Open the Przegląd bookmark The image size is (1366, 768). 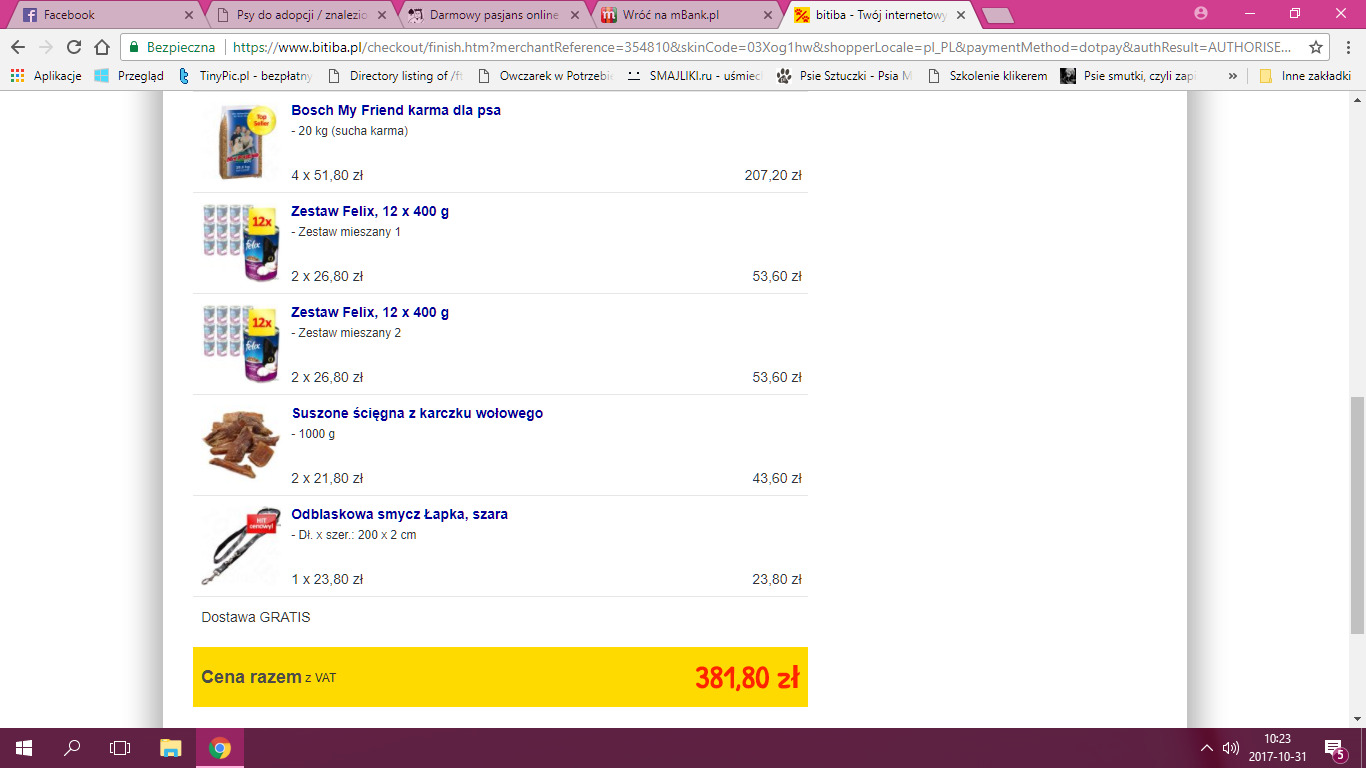(x=129, y=76)
